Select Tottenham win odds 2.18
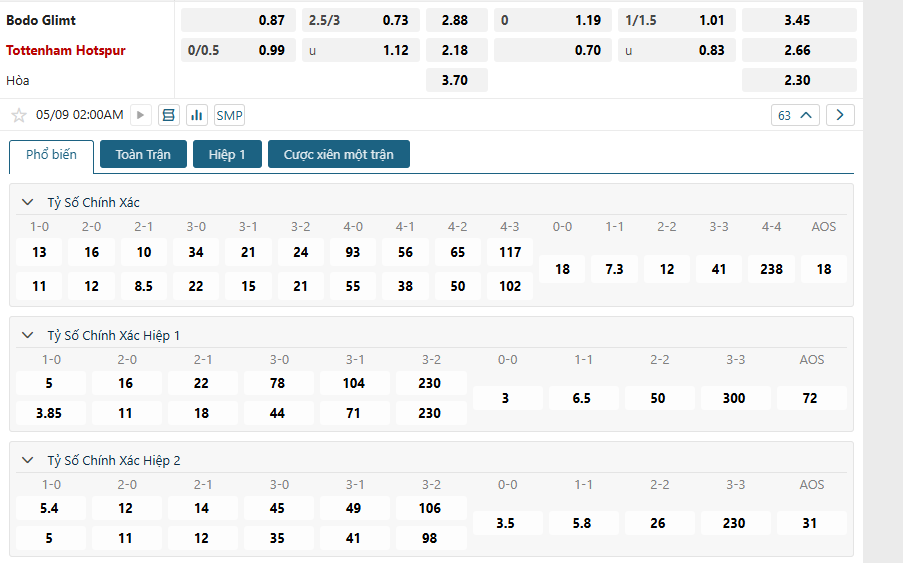 [x=457, y=50]
